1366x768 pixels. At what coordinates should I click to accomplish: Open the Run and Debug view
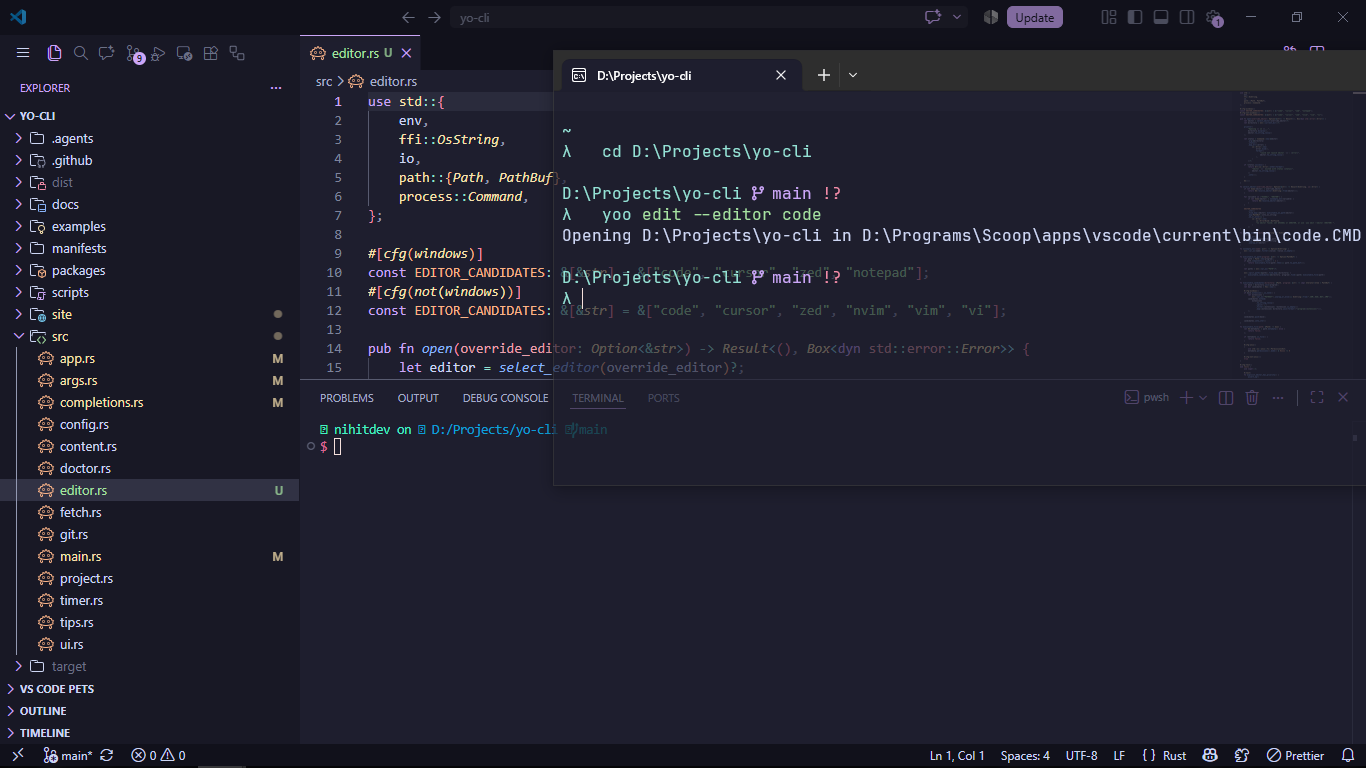tap(158, 53)
